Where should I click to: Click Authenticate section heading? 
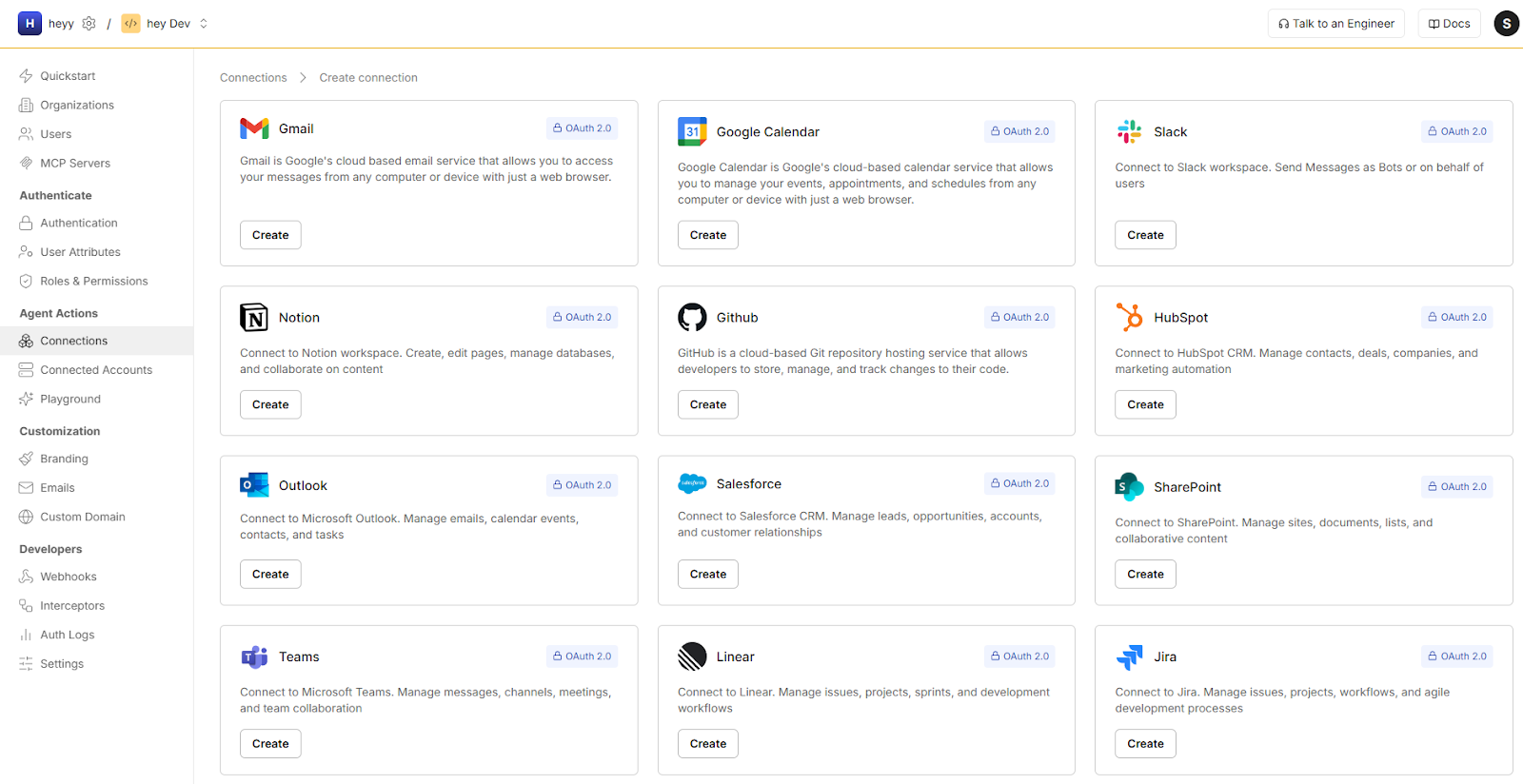pos(56,195)
